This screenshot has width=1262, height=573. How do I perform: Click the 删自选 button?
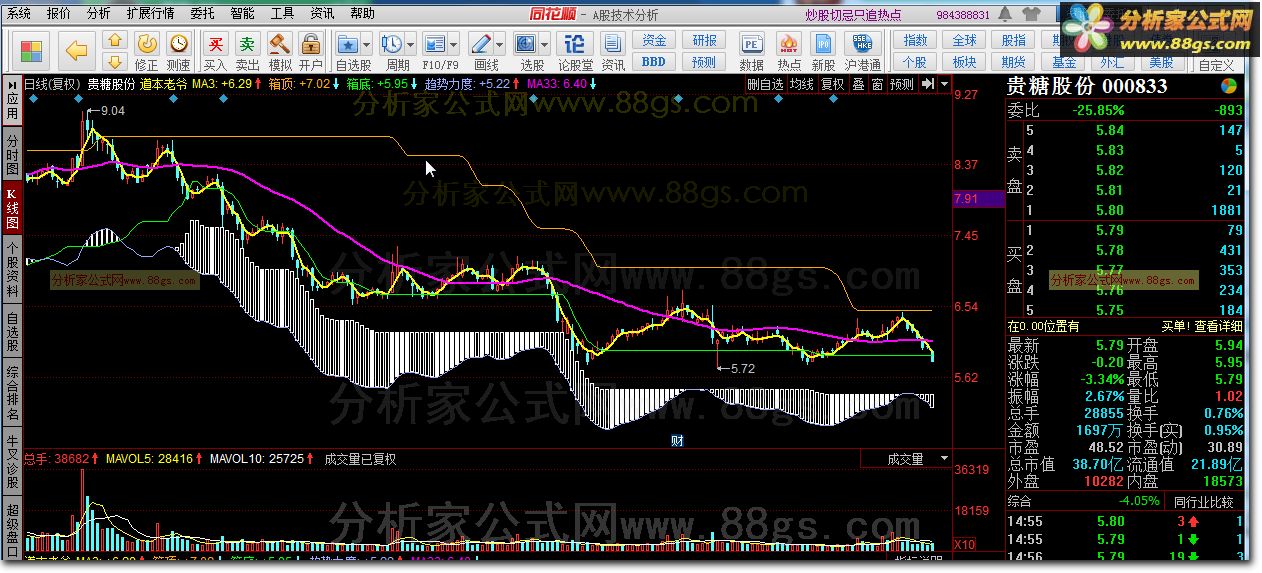(765, 84)
